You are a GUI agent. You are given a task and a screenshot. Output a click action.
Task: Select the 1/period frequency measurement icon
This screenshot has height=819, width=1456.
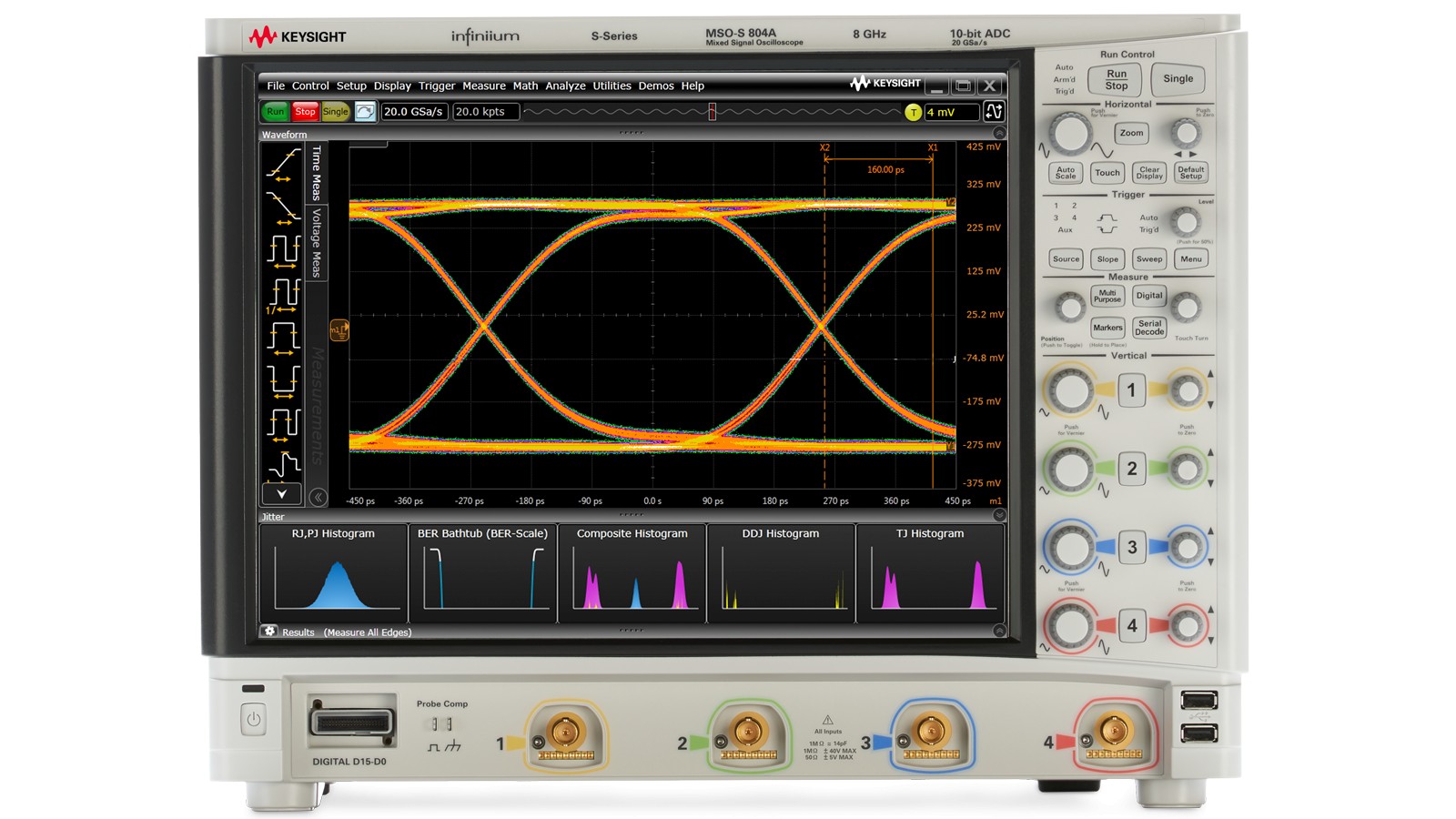coord(282,293)
